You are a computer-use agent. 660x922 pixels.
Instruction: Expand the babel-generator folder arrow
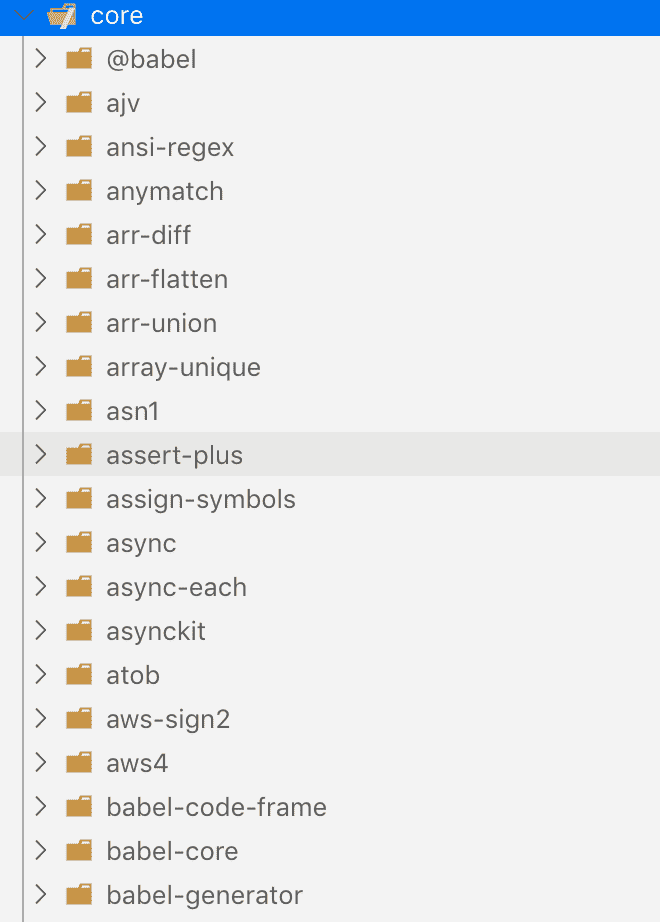[41, 896]
